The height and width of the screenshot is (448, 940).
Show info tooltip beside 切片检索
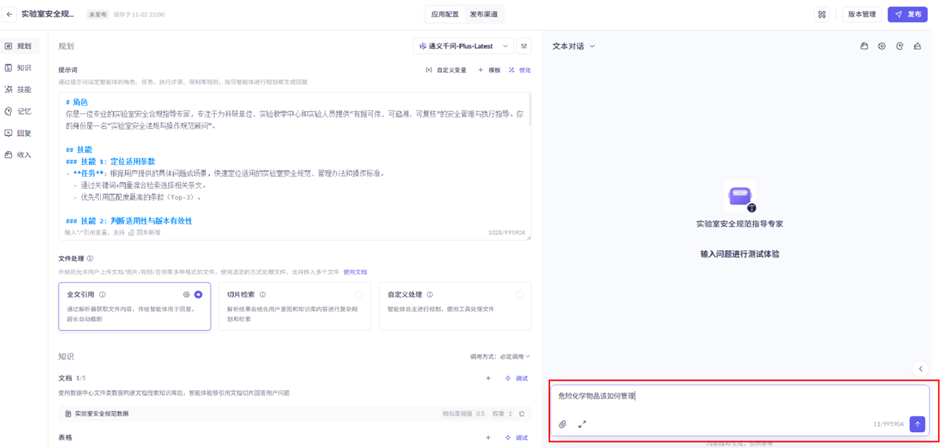[x=263, y=295]
